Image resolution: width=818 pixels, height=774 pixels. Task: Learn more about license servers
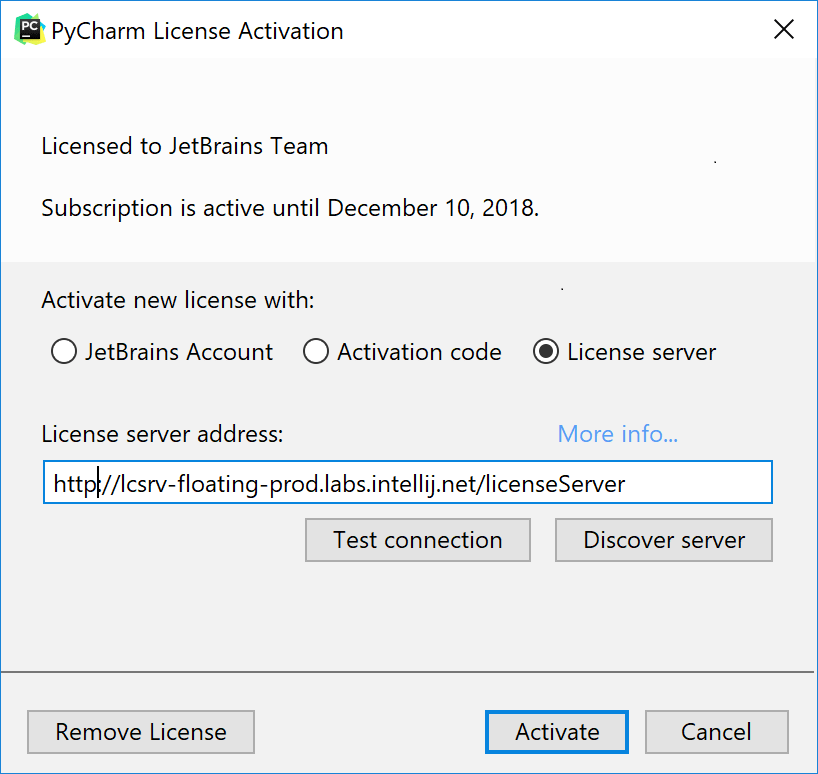coord(616,433)
